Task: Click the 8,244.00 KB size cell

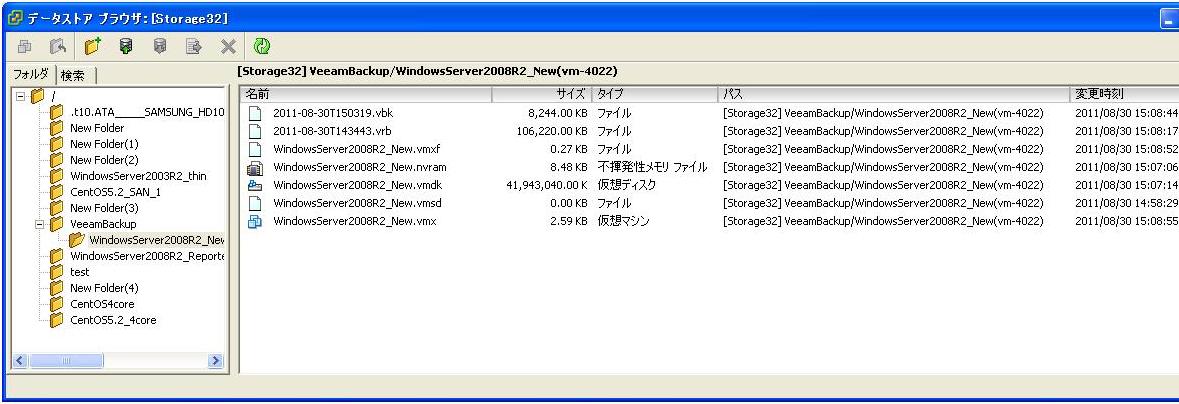Action: (558, 114)
